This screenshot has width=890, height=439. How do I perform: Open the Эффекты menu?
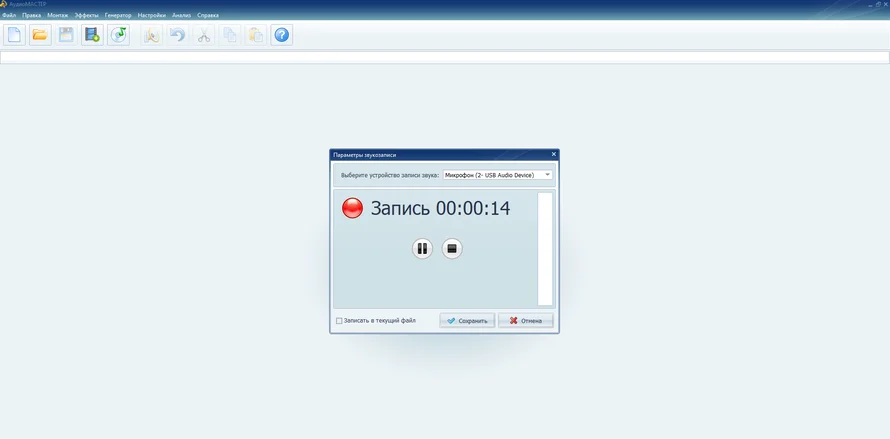(x=86, y=15)
